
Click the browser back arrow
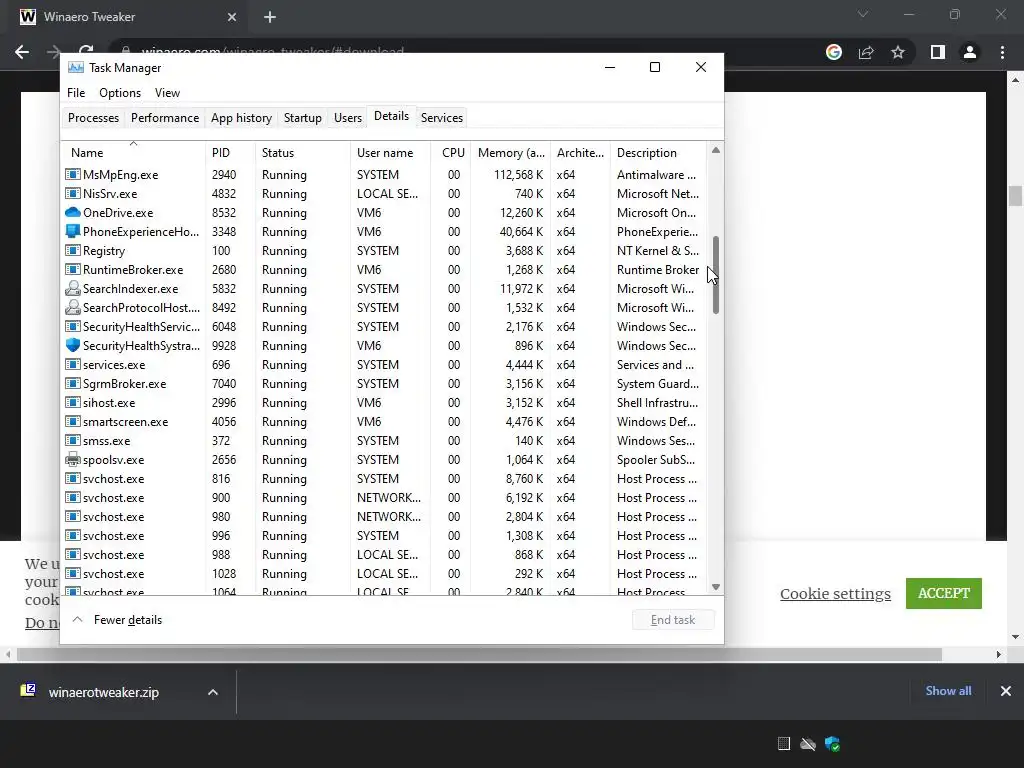pyautogui.click(x=22, y=52)
